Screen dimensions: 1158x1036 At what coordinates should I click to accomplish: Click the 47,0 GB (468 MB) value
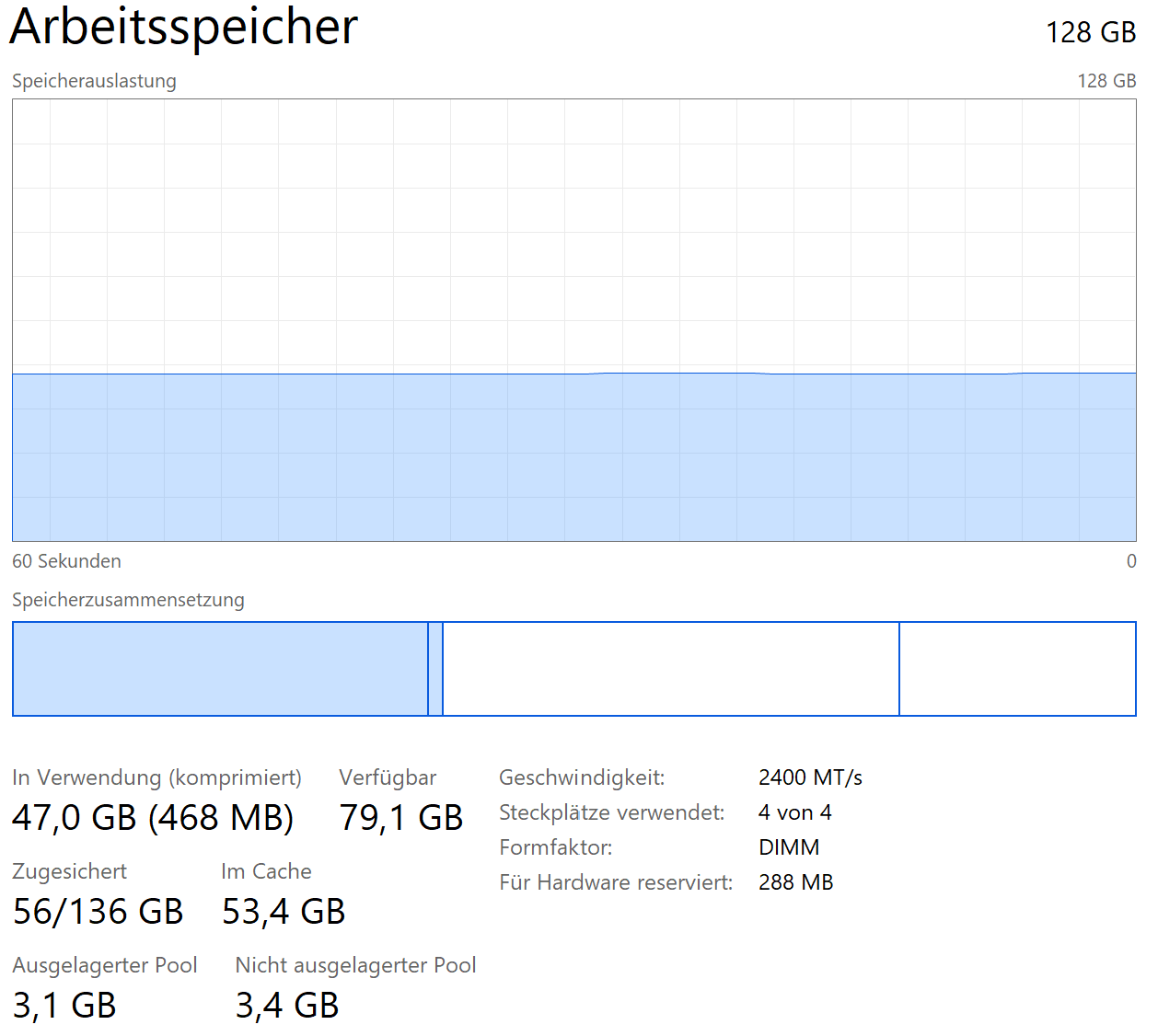153,817
